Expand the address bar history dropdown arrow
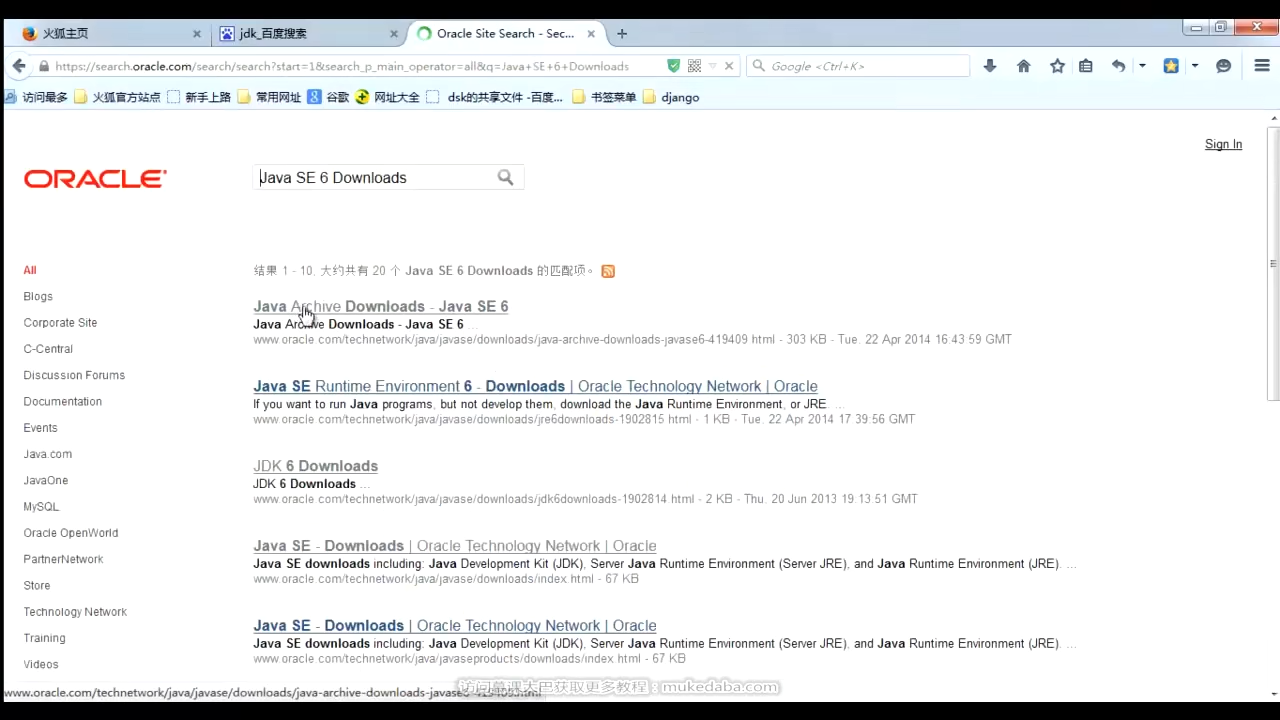This screenshot has width=1280, height=720. pos(713,66)
